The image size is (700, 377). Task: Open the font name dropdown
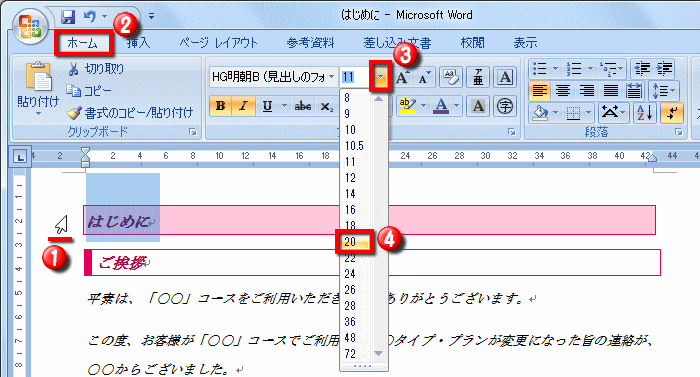coord(331,77)
